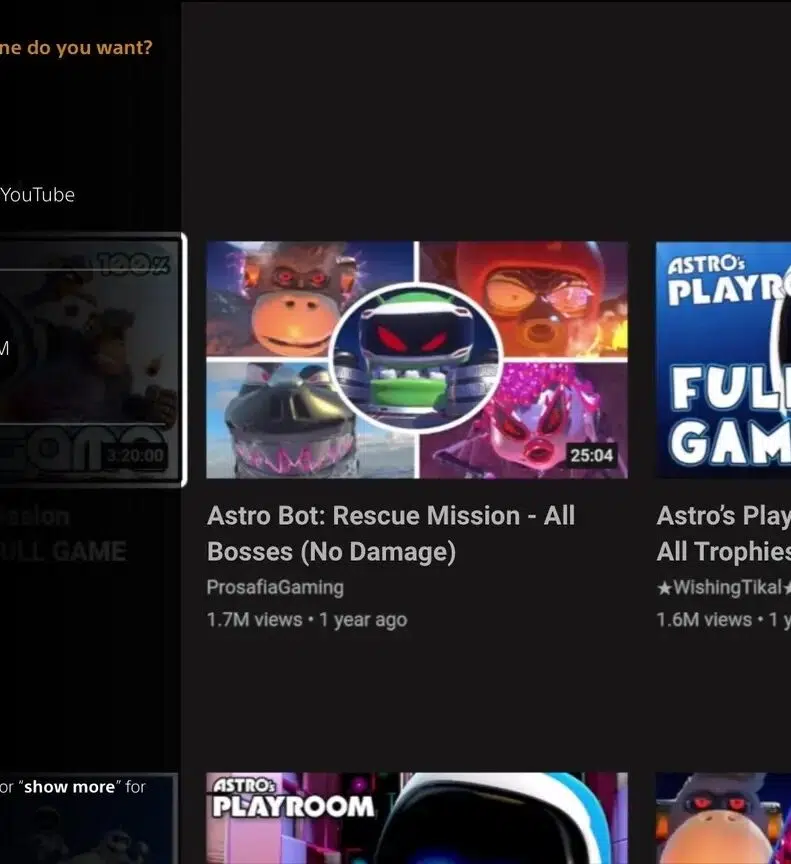Click the circular robot face in thumbnail center
Viewport: 791px width, 864px height.
point(416,358)
